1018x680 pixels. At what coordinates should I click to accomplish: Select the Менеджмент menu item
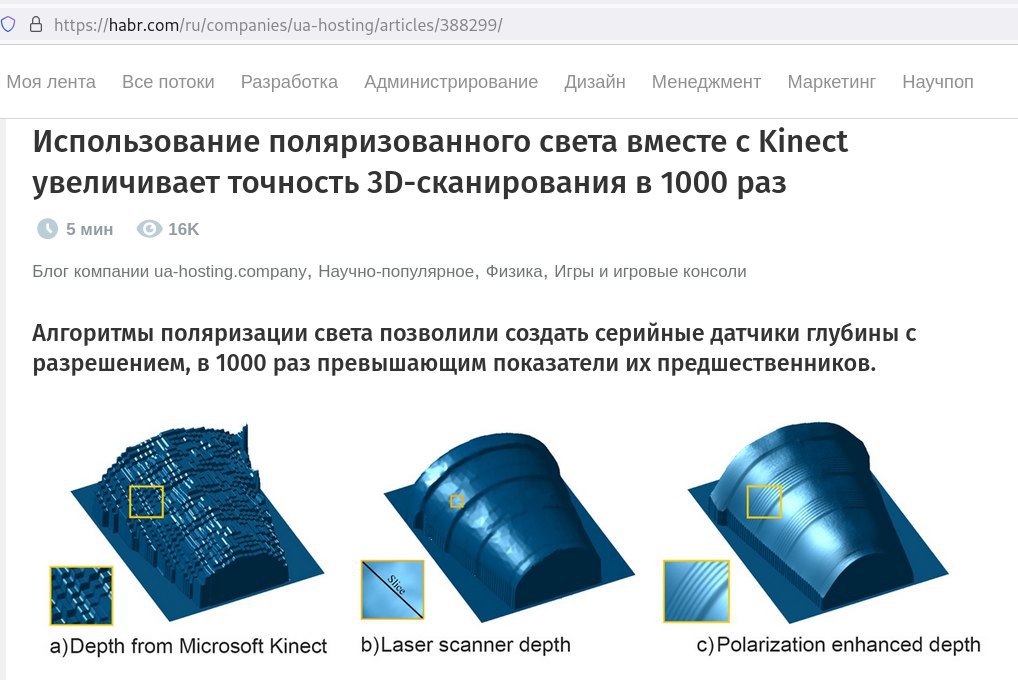(x=706, y=82)
